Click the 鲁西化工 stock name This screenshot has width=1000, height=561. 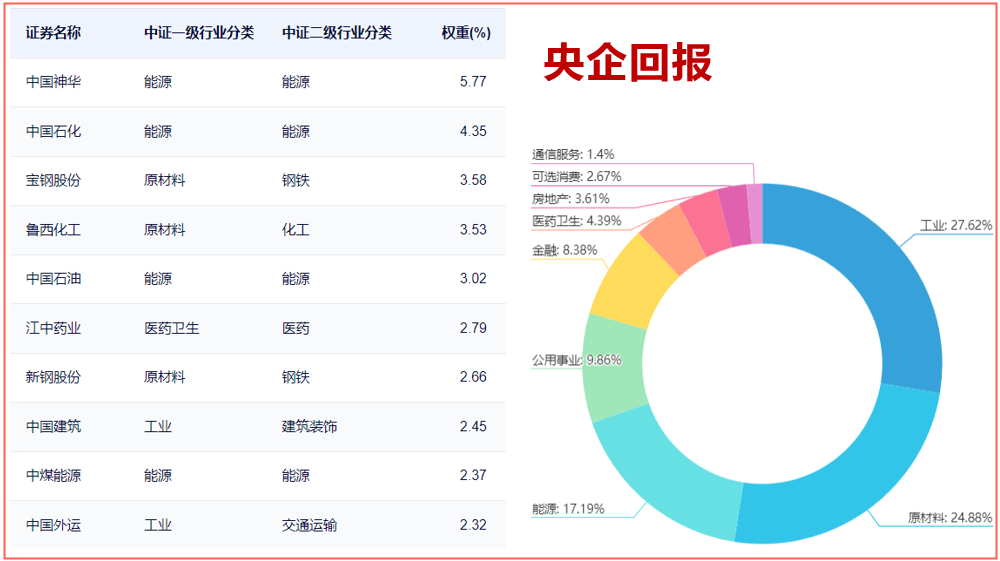pos(53,230)
